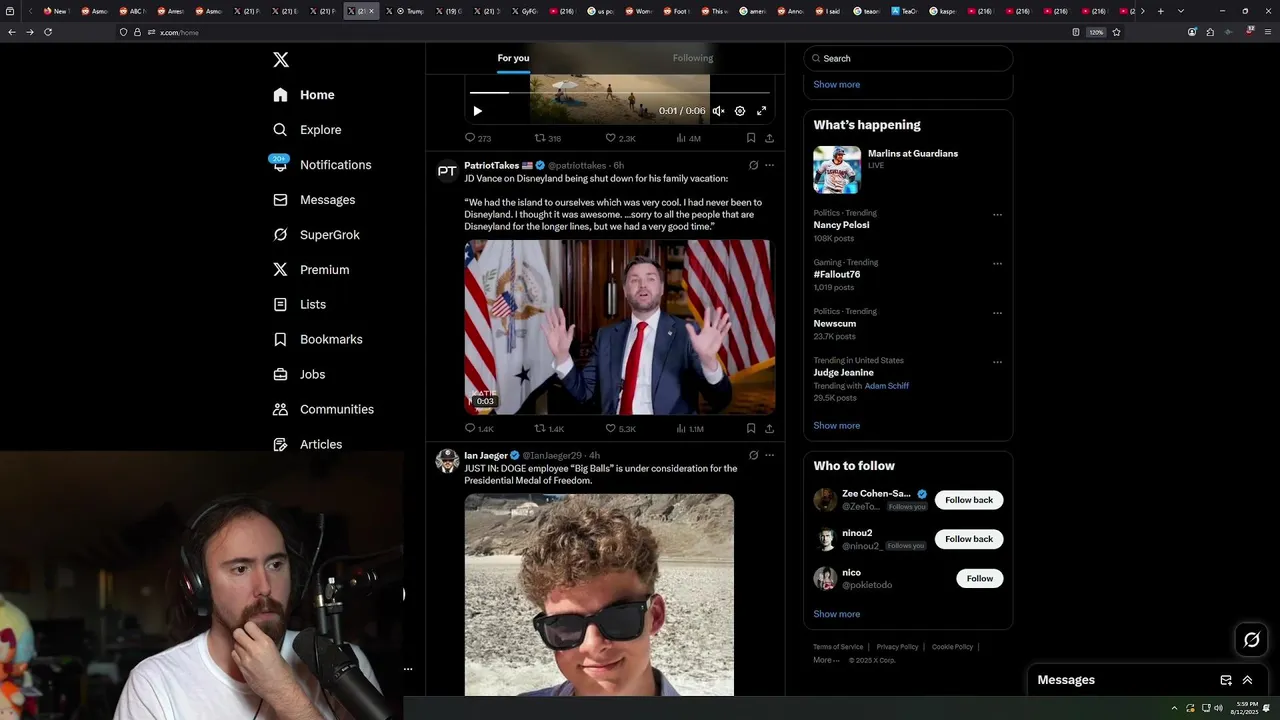Open the Nancy Pelosi trending topic
The height and width of the screenshot is (720, 1280).
click(x=841, y=225)
